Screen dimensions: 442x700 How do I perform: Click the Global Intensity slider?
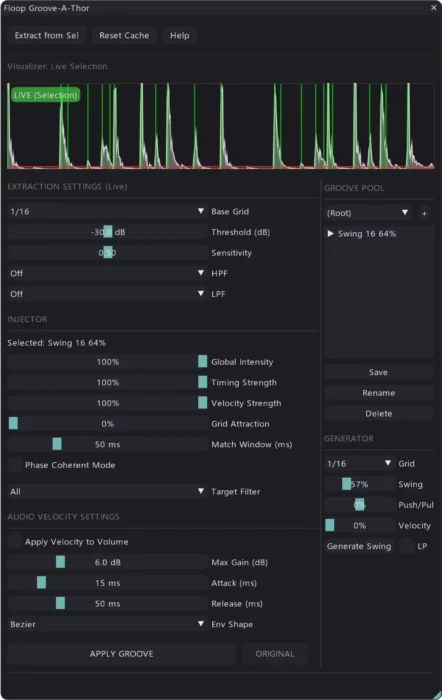(108, 362)
